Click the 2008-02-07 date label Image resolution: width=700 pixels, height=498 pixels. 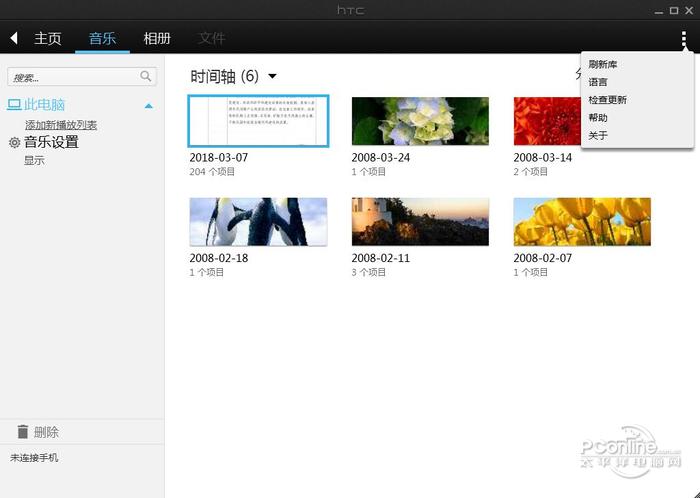click(542, 258)
